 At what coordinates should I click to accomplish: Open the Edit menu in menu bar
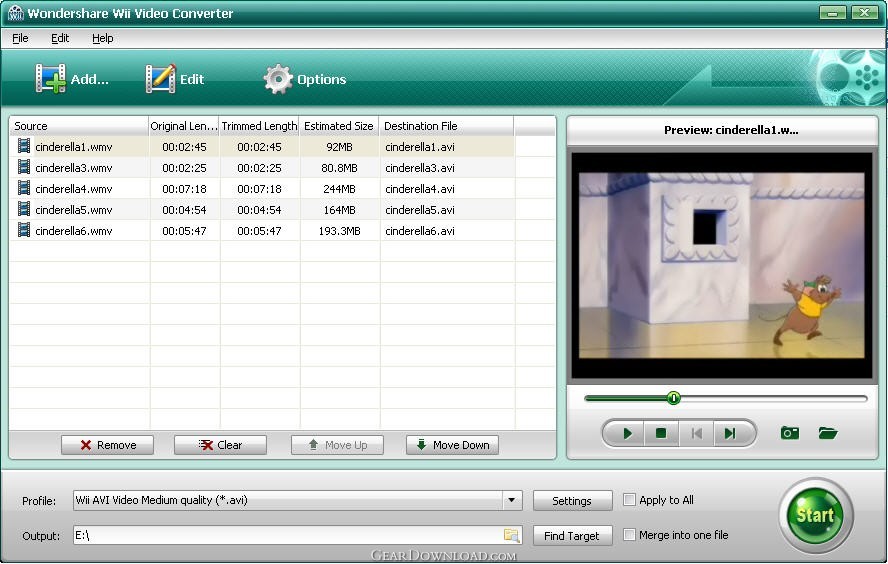point(60,38)
